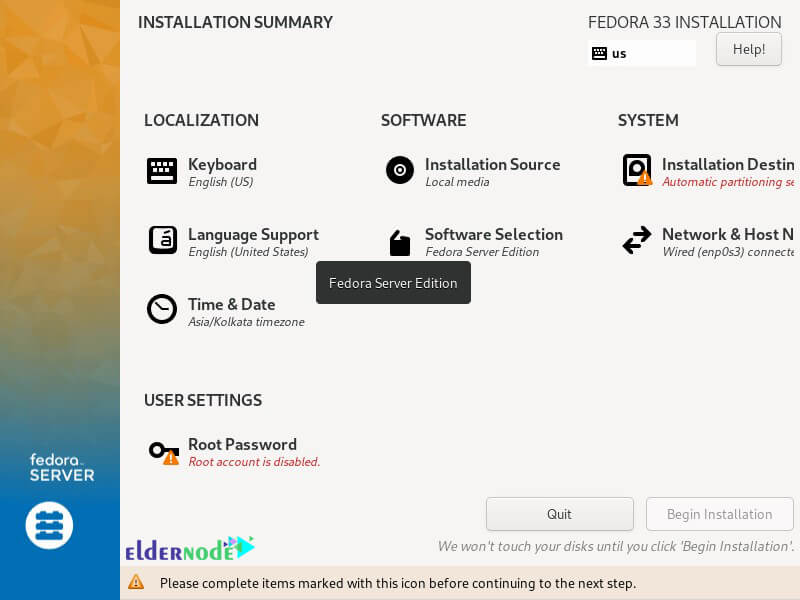800x600 pixels.
Task: Click the SYSTEM section heading
Action: 648,120
